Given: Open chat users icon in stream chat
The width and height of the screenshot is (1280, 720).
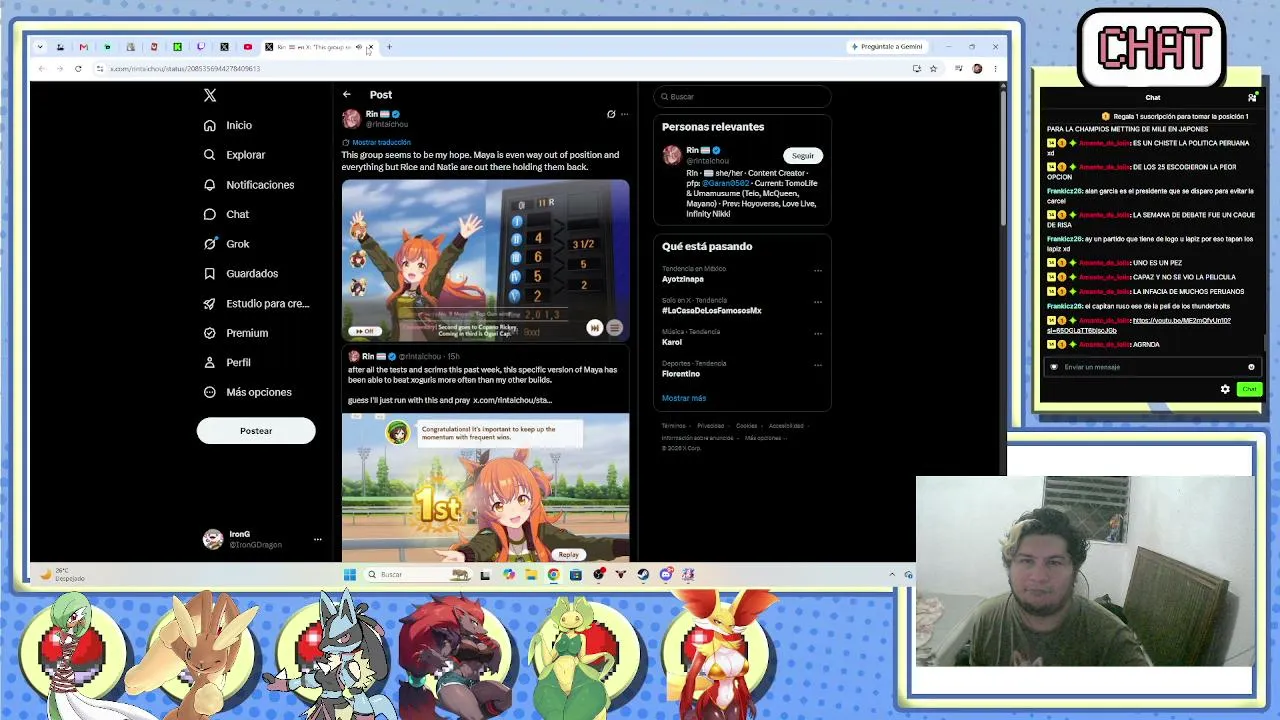Looking at the screenshot, I should click(x=1252, y=98).
